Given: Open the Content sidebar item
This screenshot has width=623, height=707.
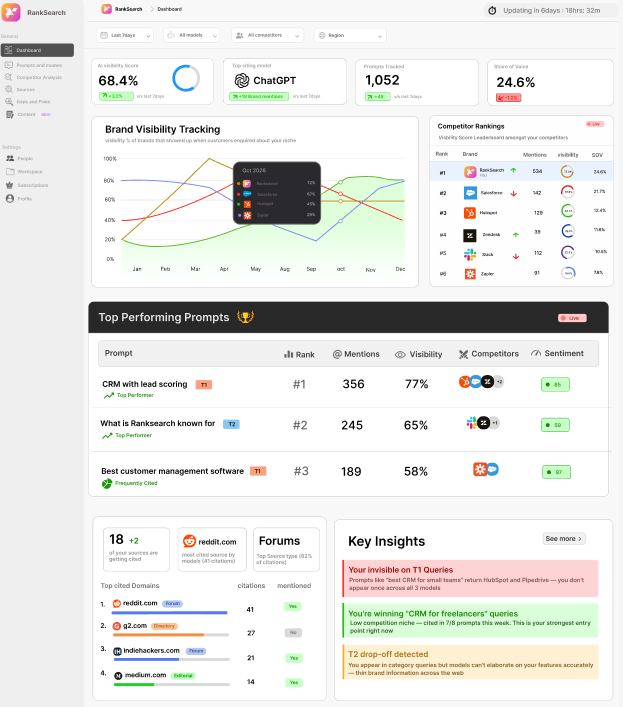Looking at the screenshot, I should point(26,115).
